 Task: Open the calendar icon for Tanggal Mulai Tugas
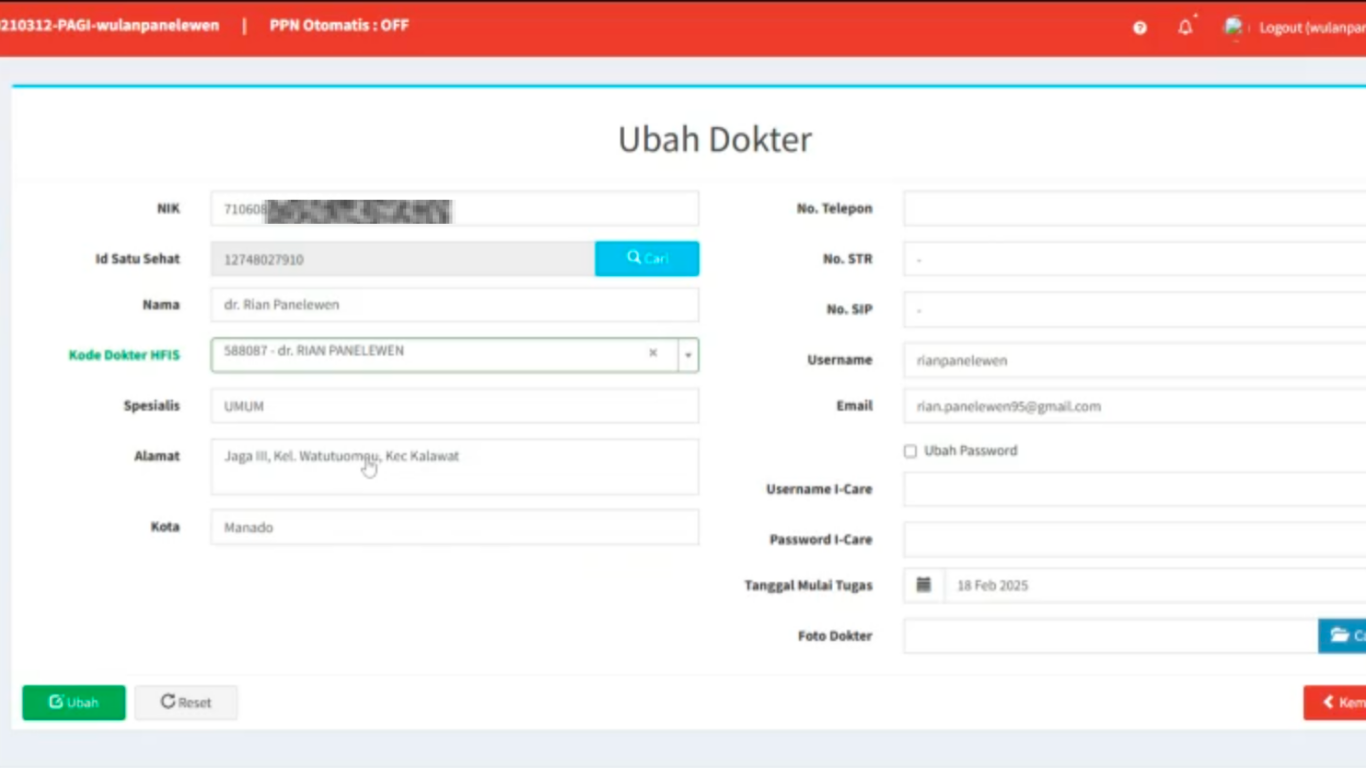pyautogui.click(x=924, y=585)
